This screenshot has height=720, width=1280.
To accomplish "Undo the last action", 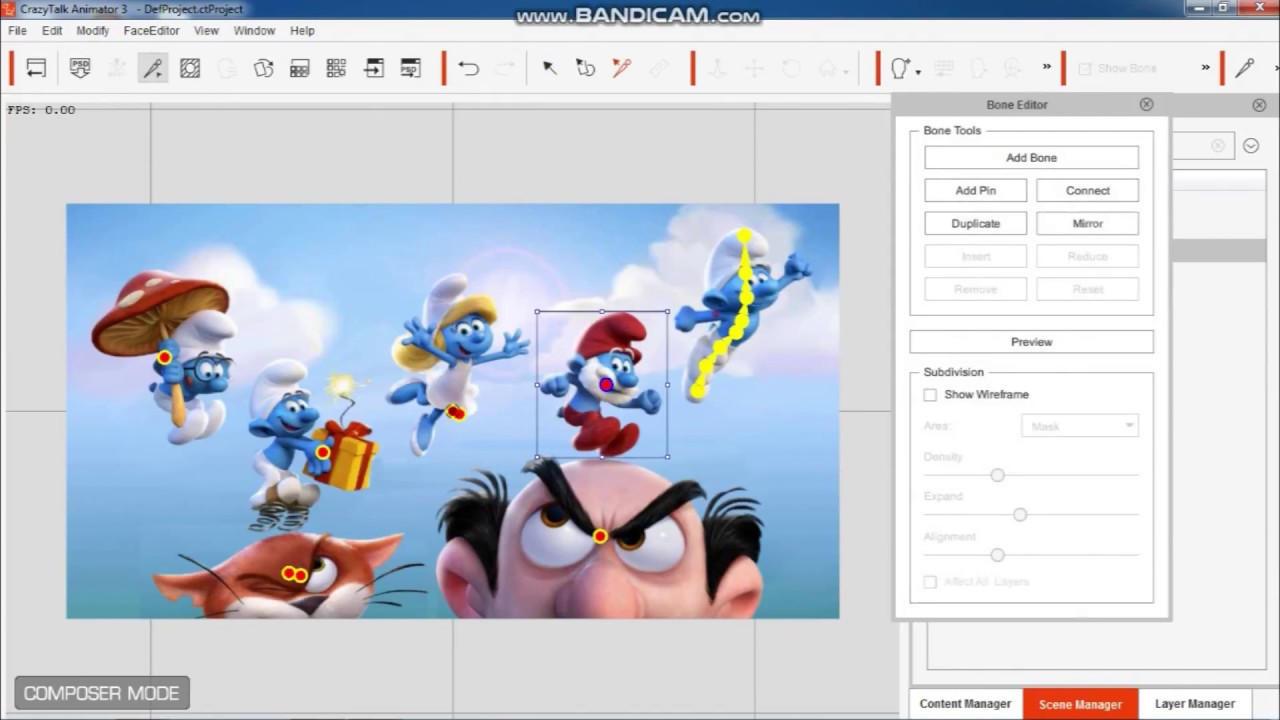I will (468, 68).
